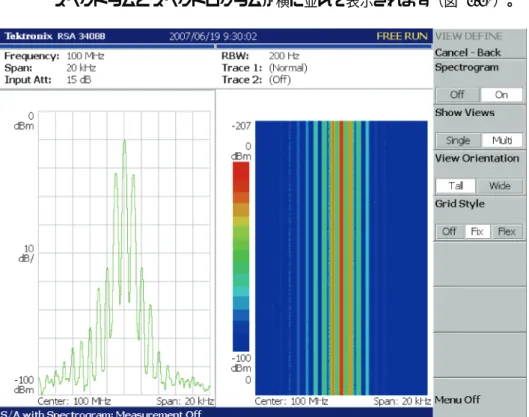Click the spectrogram color scale bar
The height and width of the screenshot is (417, 529).
pos(241,256)
